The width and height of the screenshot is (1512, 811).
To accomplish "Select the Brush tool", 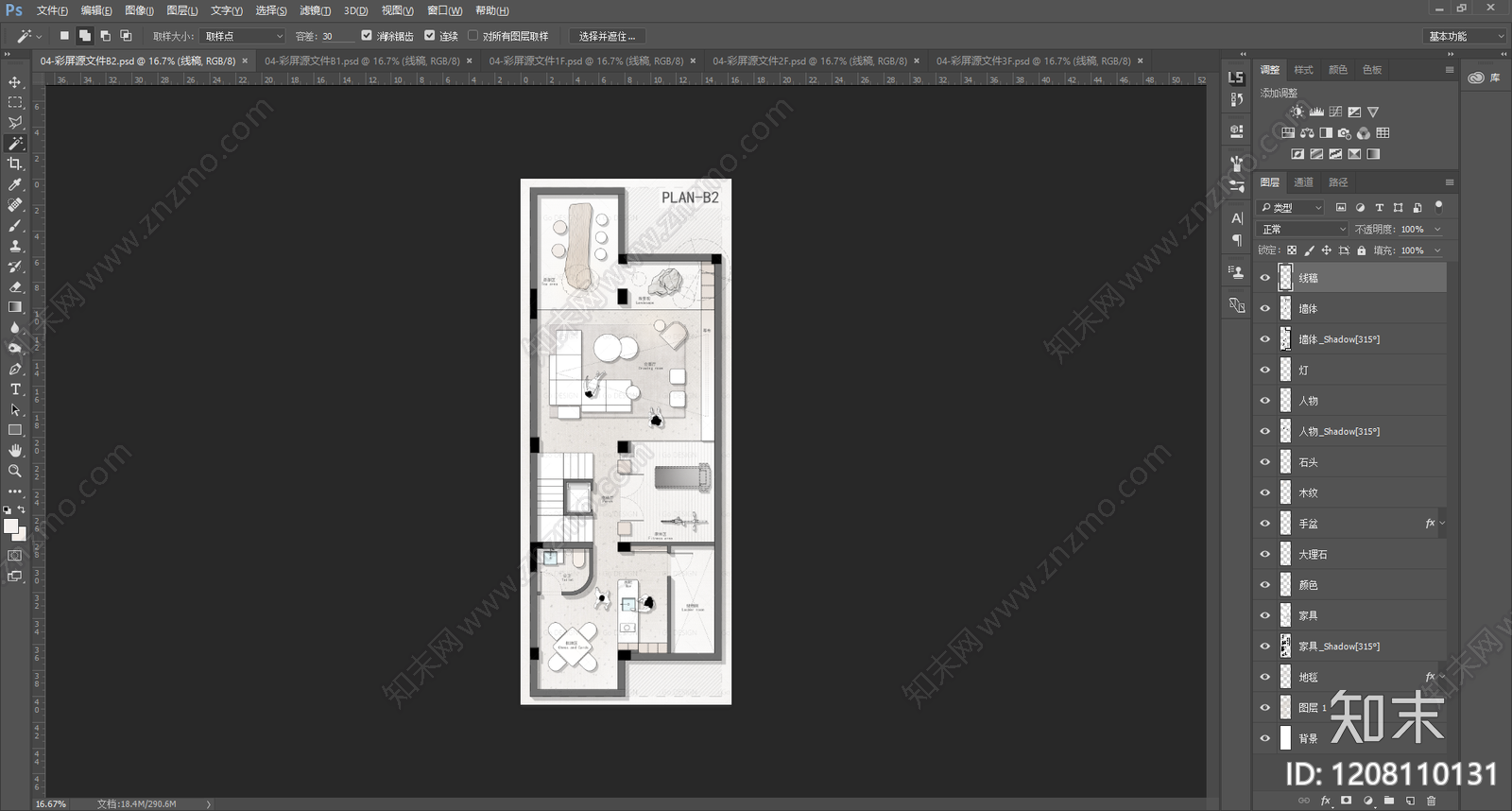I will (15, 226).
